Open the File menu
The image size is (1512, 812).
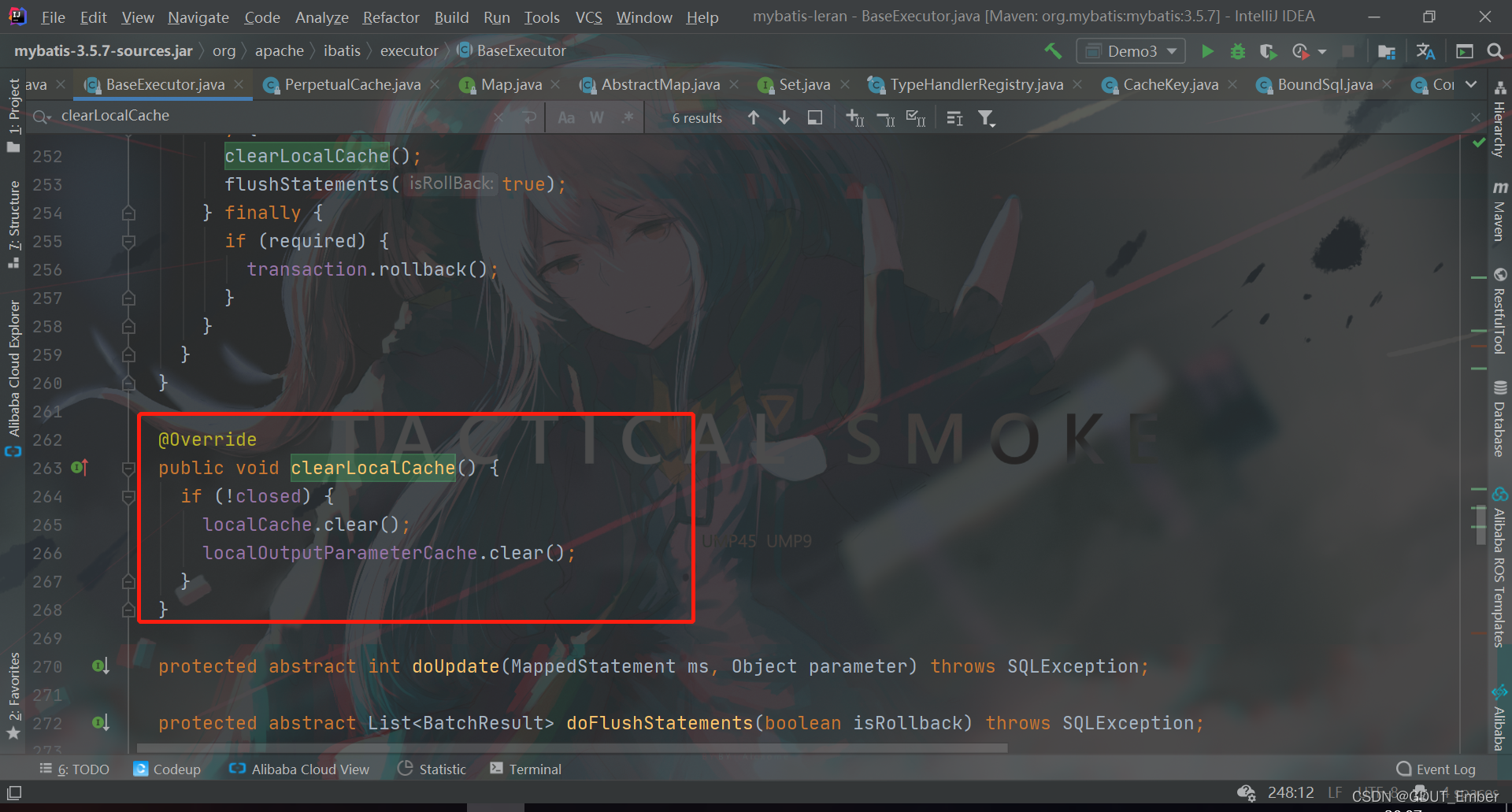[53, 17]
